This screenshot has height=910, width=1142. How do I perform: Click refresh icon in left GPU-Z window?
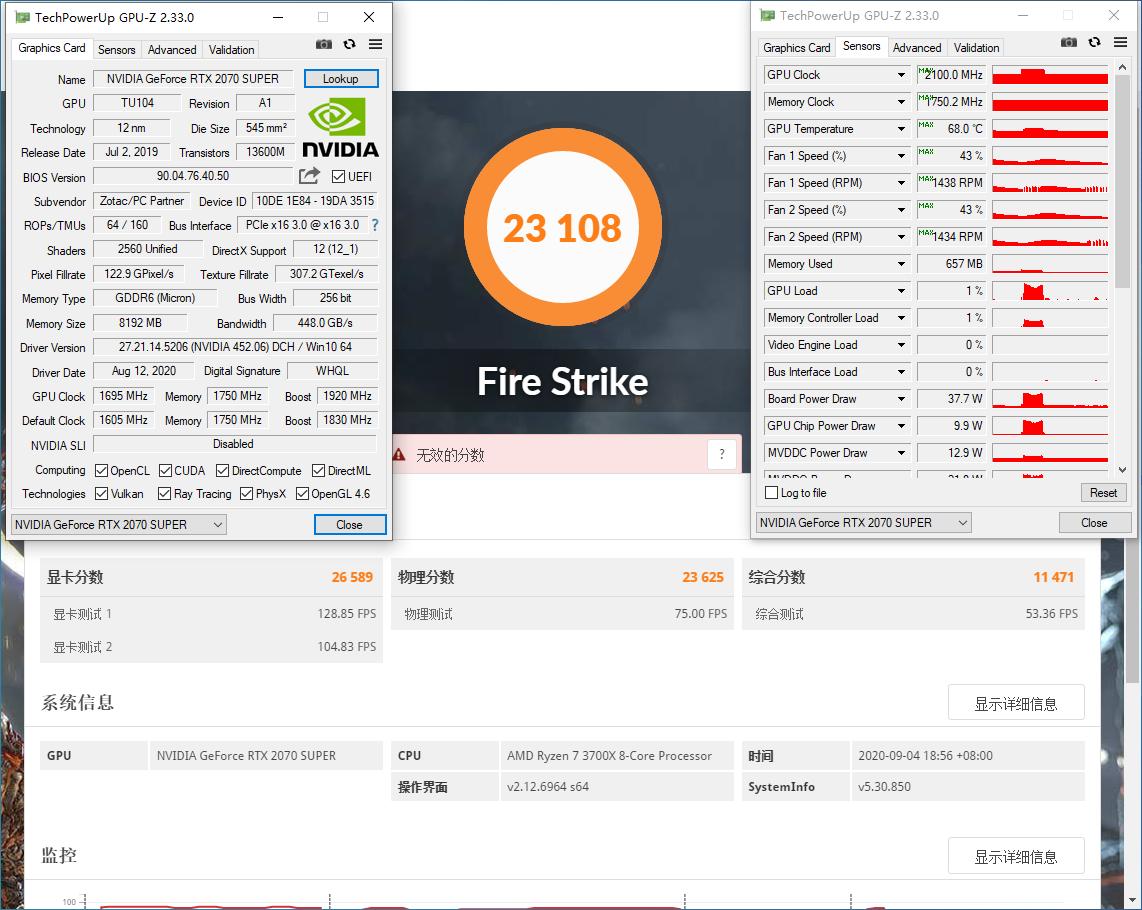click(350, 44)
